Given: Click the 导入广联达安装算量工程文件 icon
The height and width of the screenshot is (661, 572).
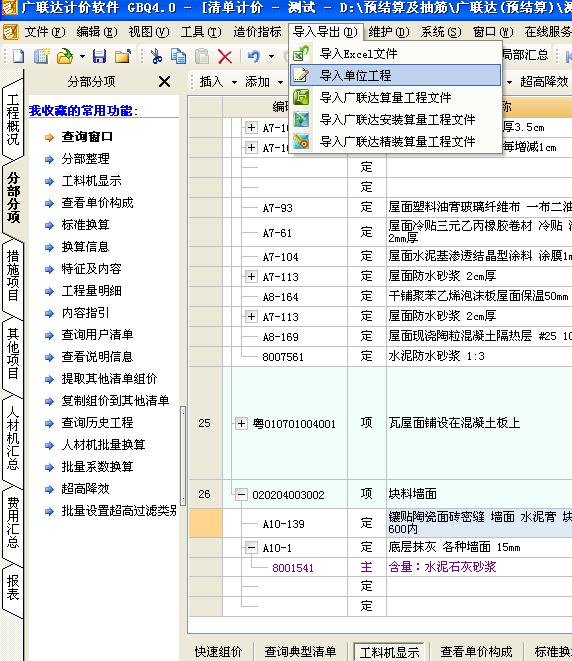Looking at the screenshot, I should click(301, 119).
